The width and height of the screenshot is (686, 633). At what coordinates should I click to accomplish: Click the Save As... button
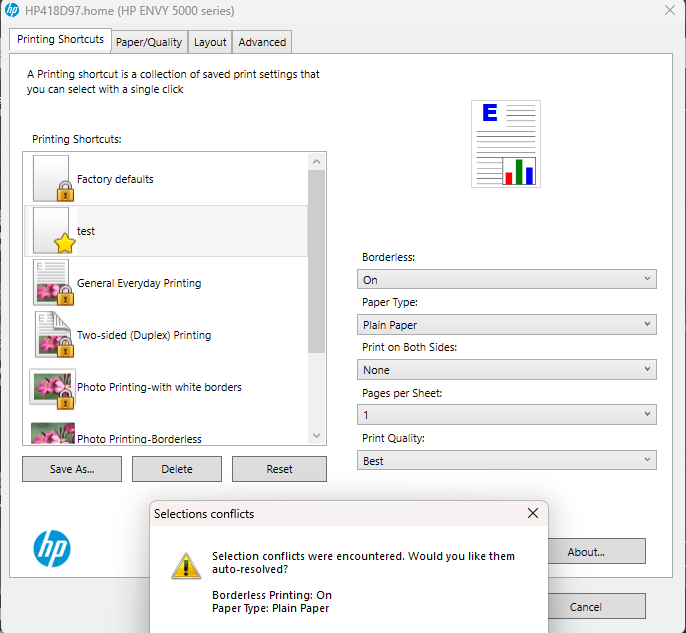coord(72,469)
